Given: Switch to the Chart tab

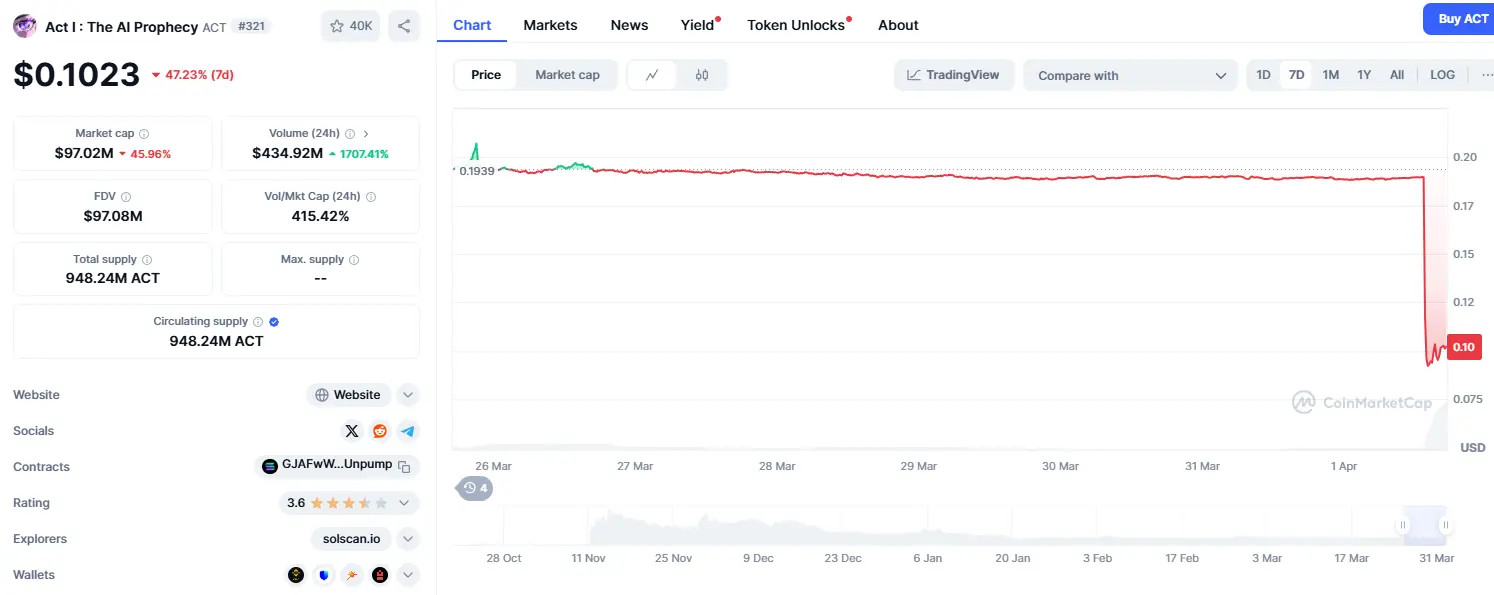Looking at the screenshot, I should 472,25.
